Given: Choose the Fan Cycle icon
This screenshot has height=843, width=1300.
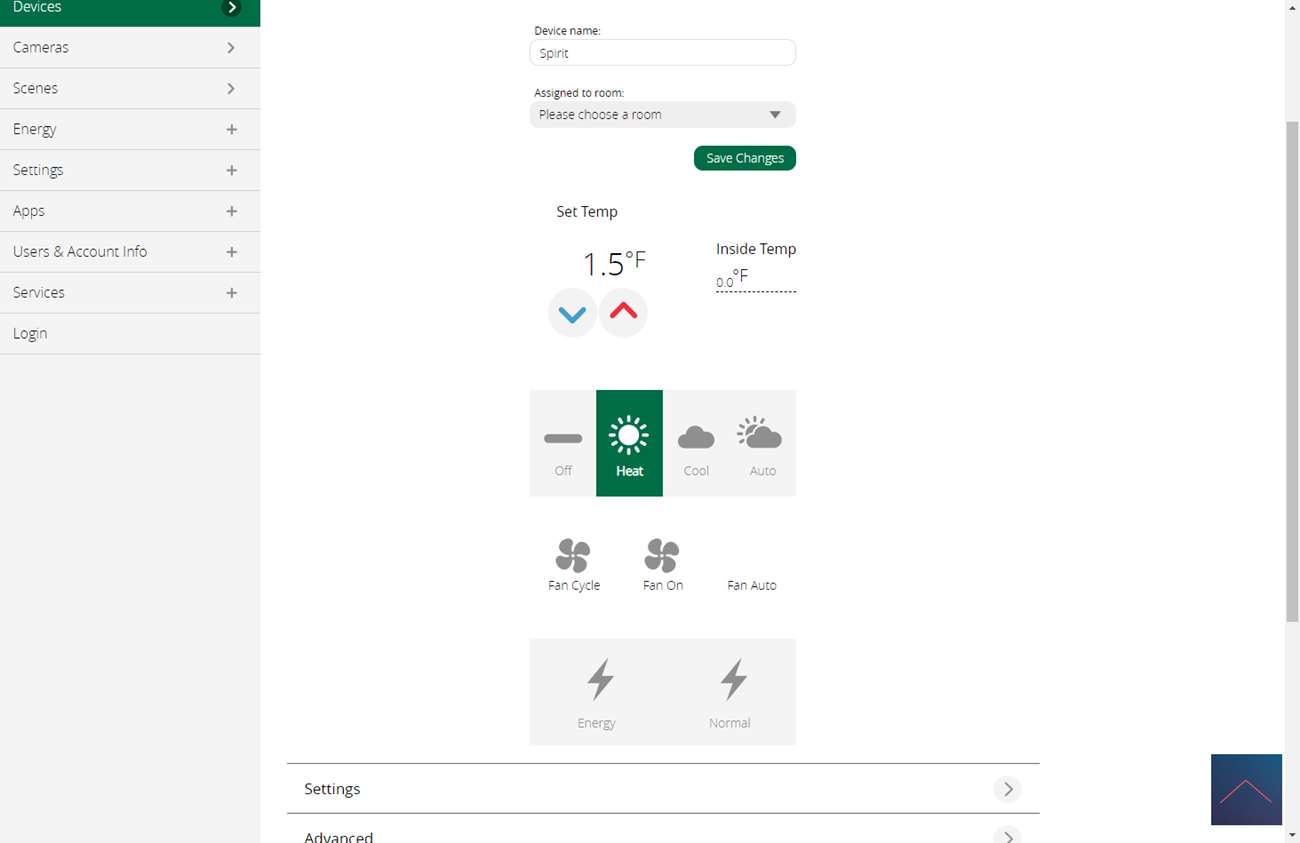Looking at the screenshot, I should coord(573,557).
